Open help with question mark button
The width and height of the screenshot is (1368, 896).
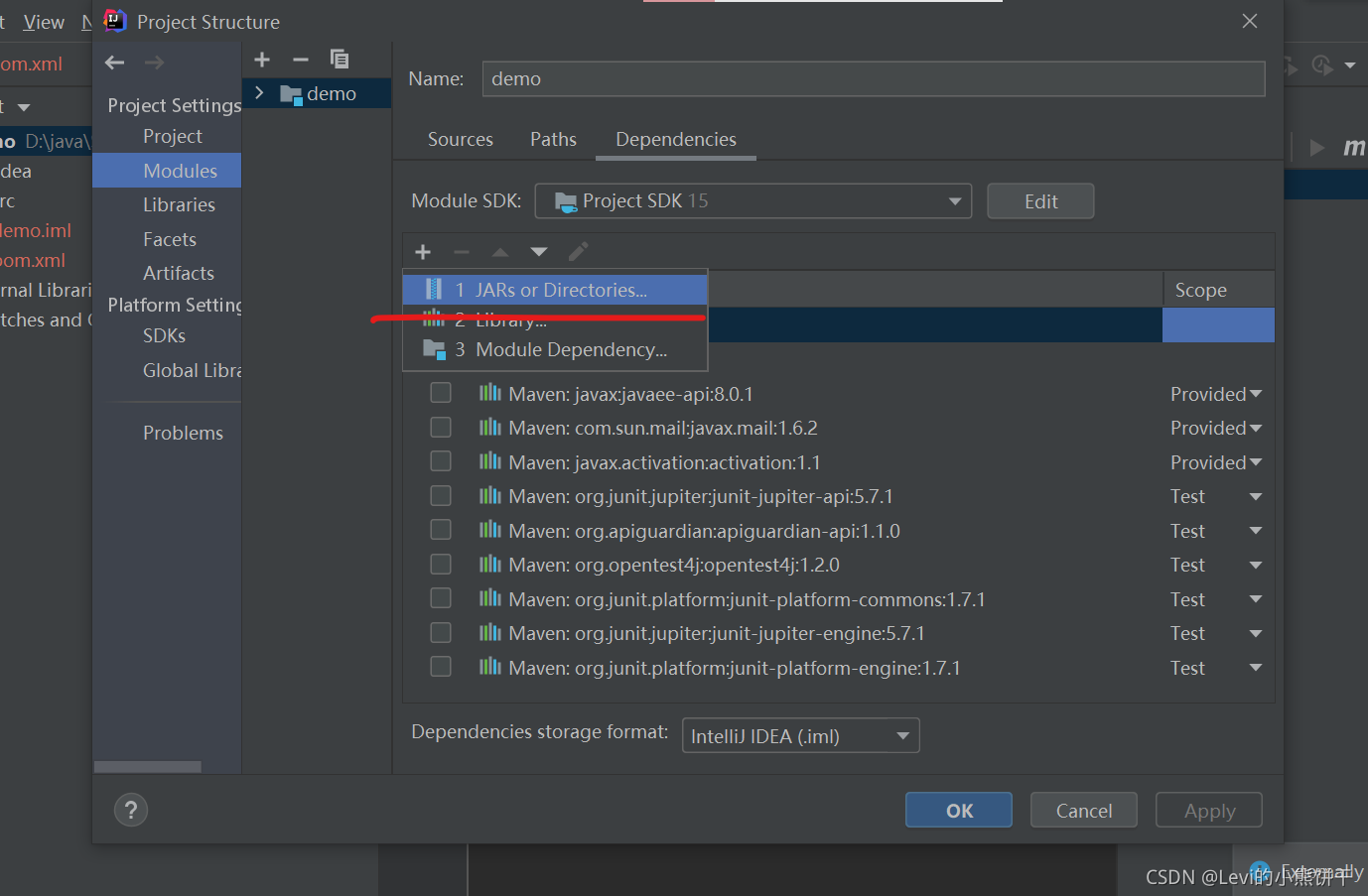131,811
